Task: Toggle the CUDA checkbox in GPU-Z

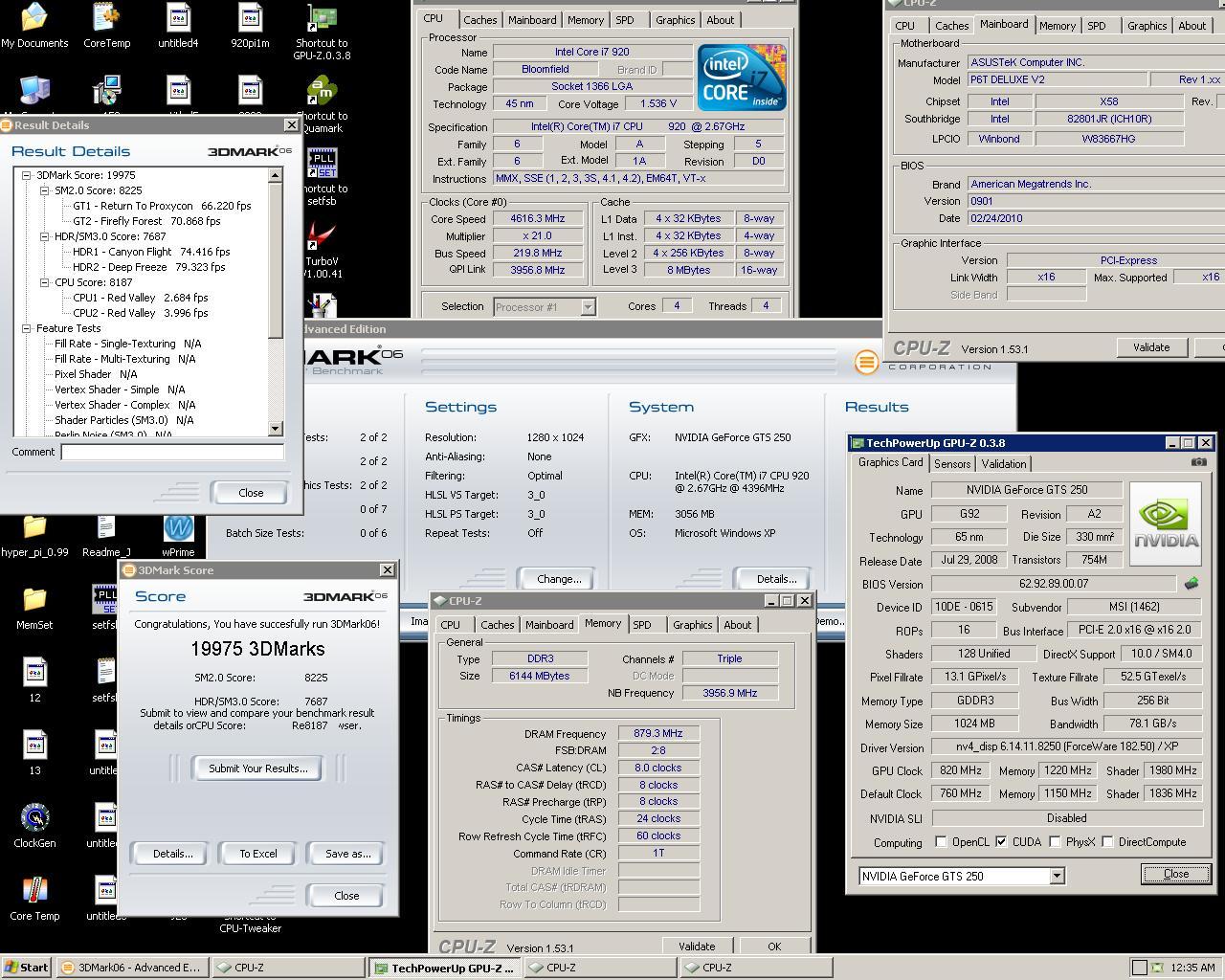Action: 1001,842
